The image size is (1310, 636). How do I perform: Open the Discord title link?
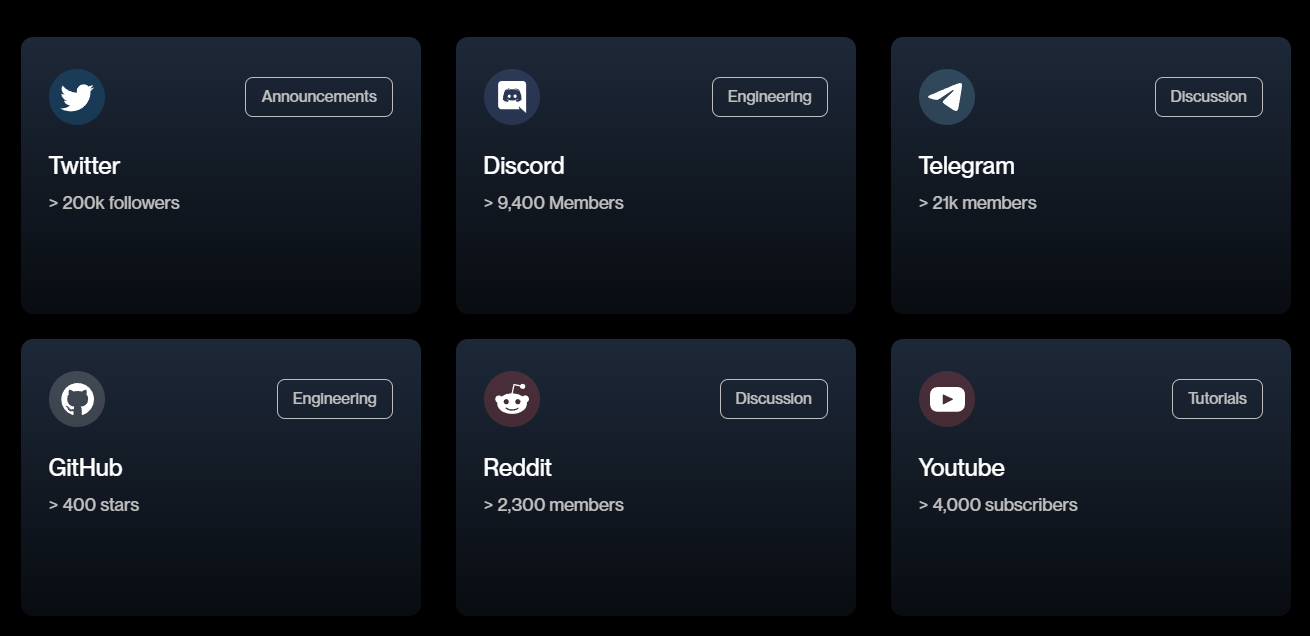[x=524, y=166]
